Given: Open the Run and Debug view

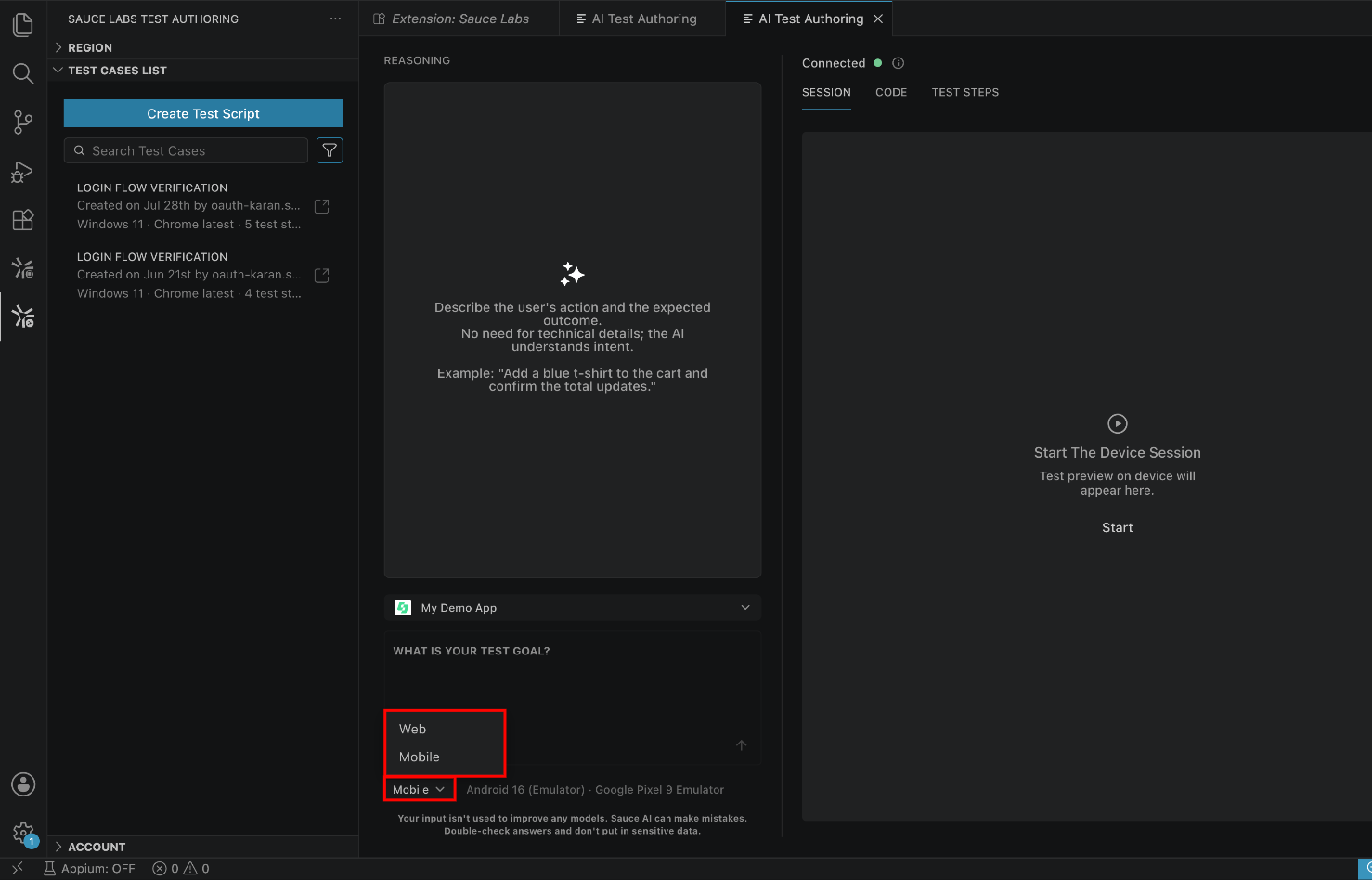Looking at the screenshot, I should pyautogui.click(x=23, y=172).
